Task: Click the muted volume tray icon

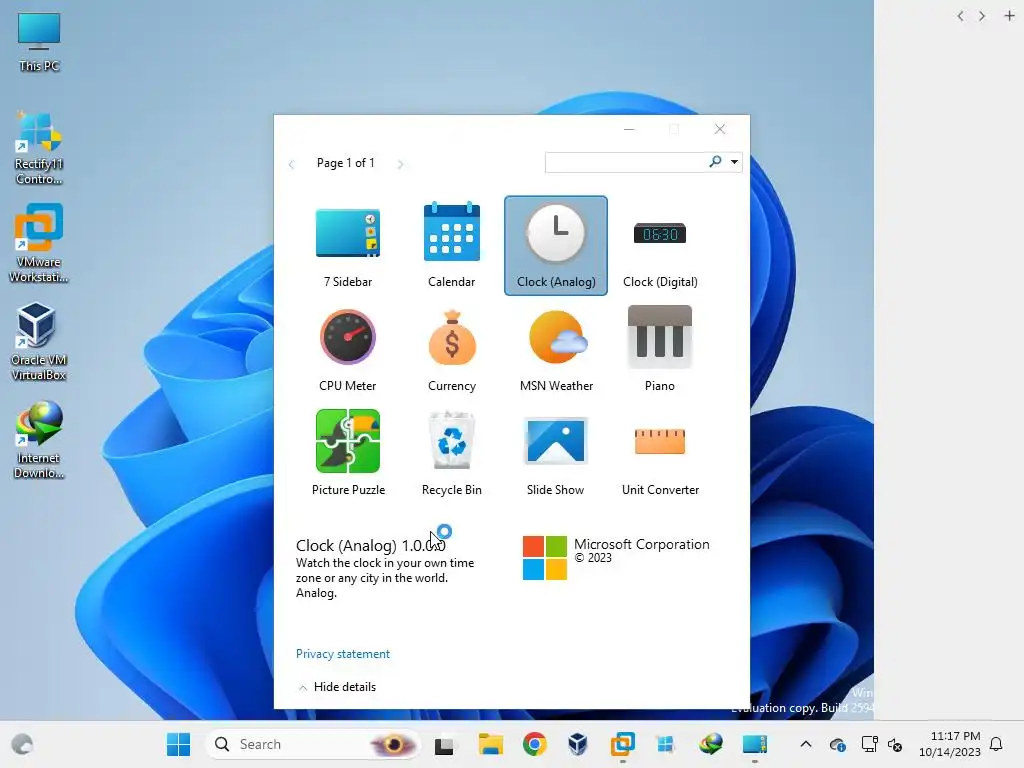Action: pos(895,744)
